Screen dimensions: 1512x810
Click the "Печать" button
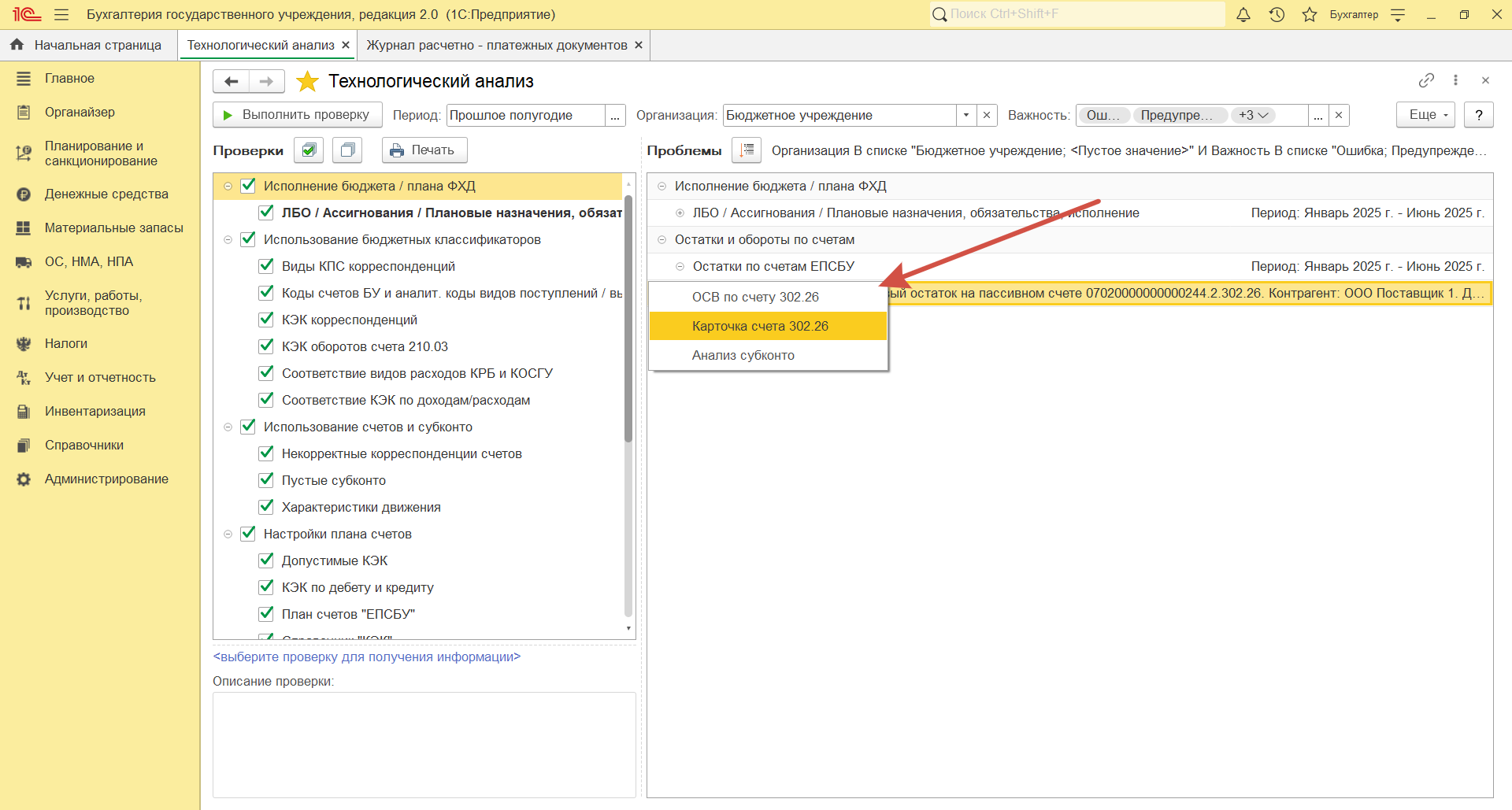(424, 150)
